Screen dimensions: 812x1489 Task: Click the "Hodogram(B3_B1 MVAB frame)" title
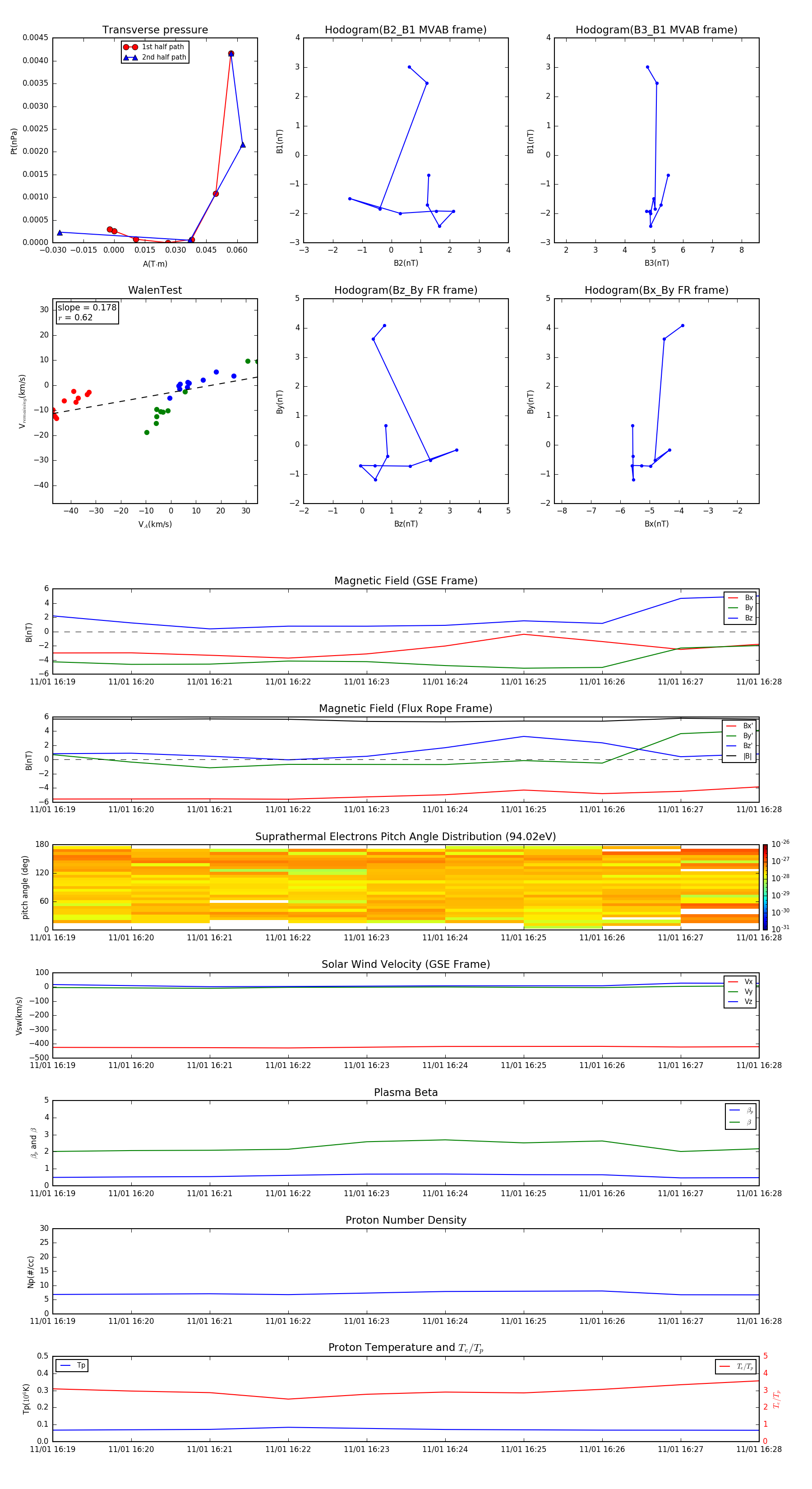coord(656,30)
